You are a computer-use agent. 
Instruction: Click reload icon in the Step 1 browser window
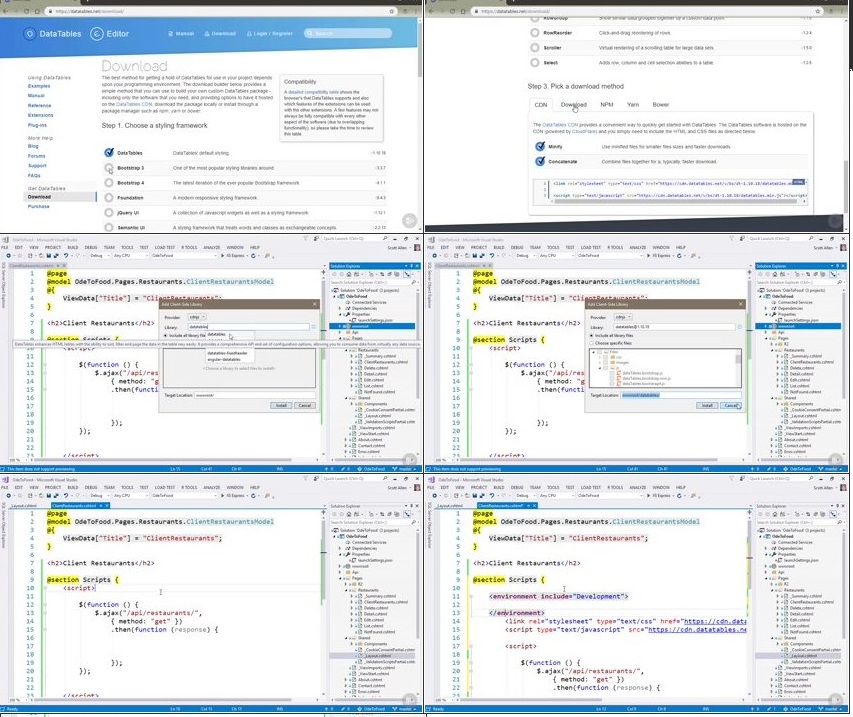pyautogui.click(x=27, y=11)
